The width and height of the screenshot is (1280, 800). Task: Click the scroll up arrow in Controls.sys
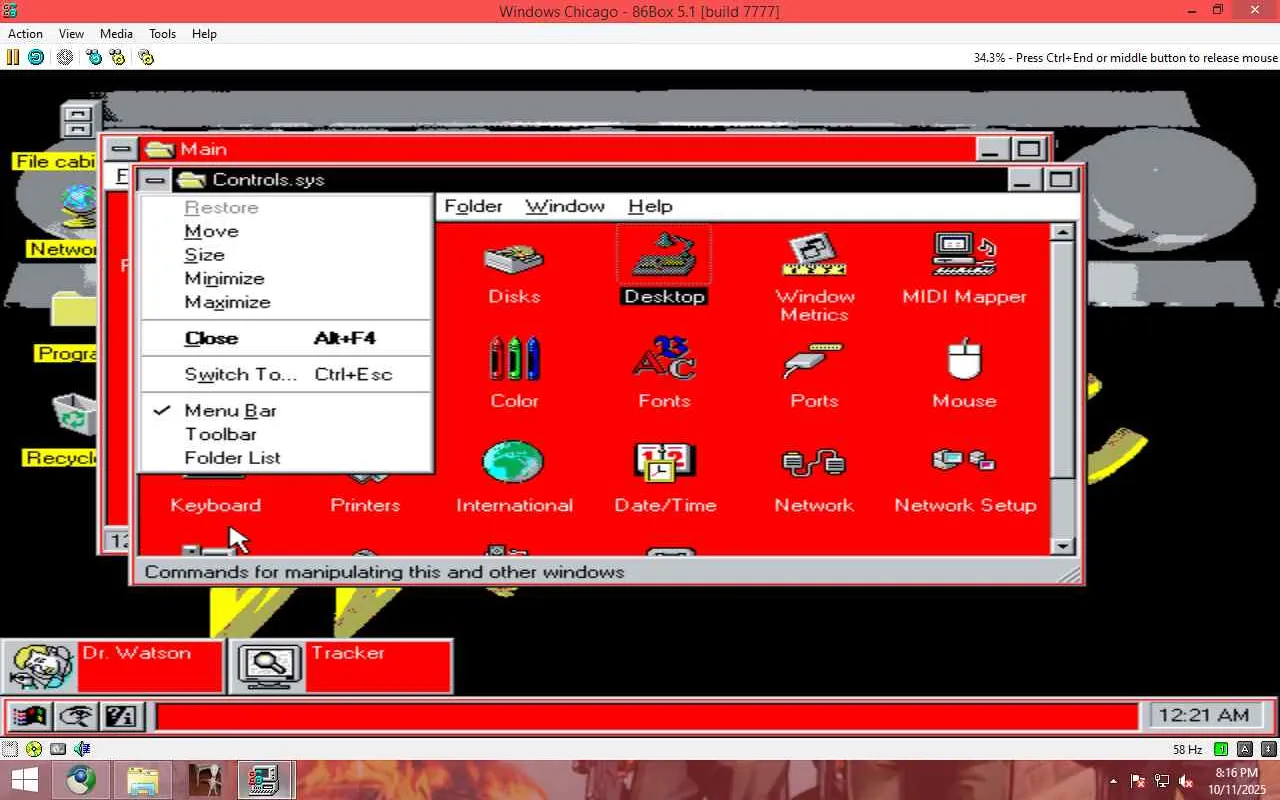pyautogui.click(x=1063, y=232)
